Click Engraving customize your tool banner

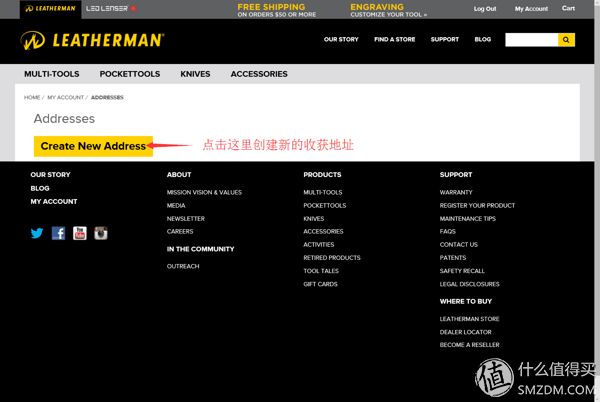point(388,10)
